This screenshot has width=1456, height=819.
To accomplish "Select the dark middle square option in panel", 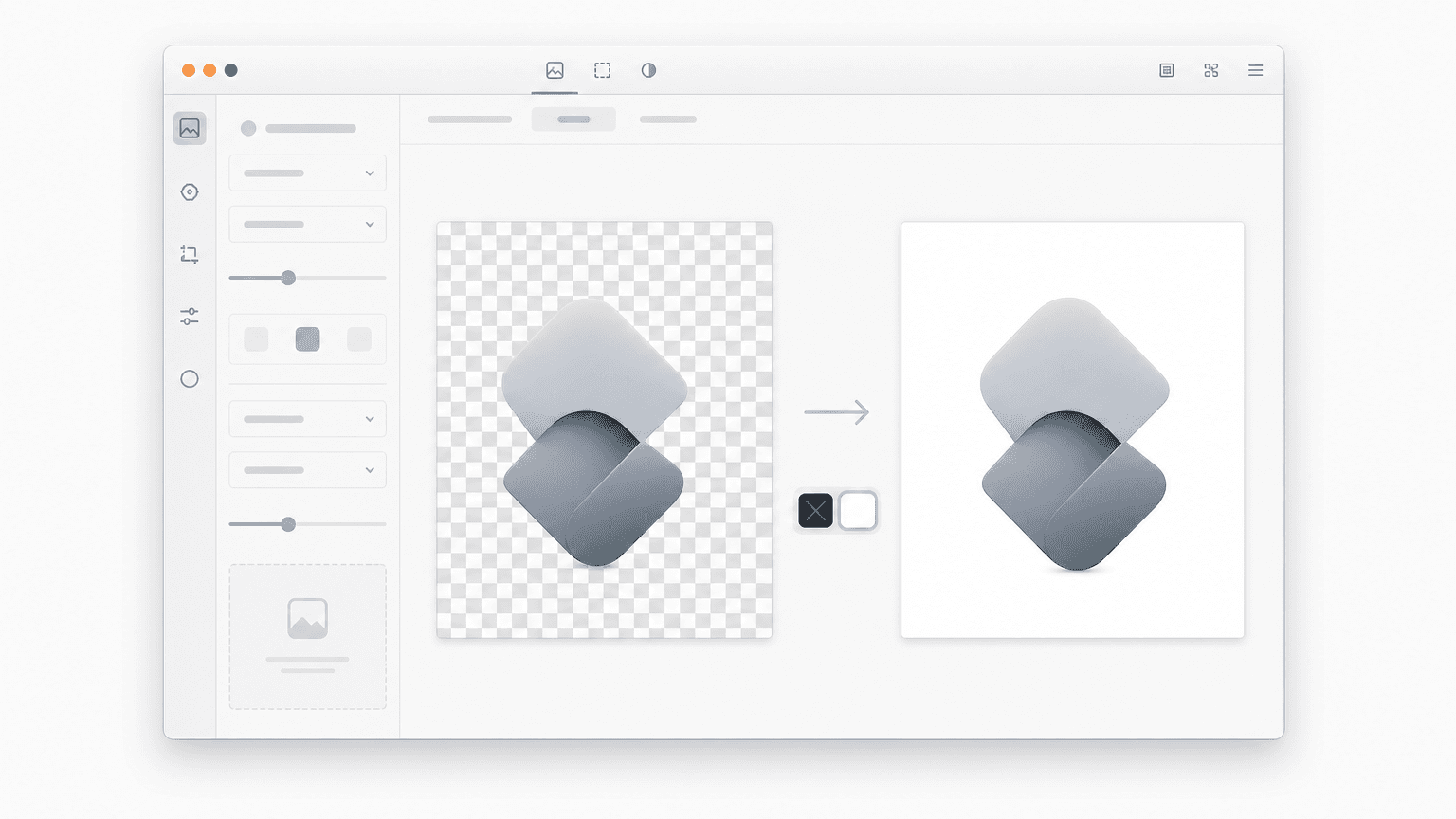I will pos(308,338).
